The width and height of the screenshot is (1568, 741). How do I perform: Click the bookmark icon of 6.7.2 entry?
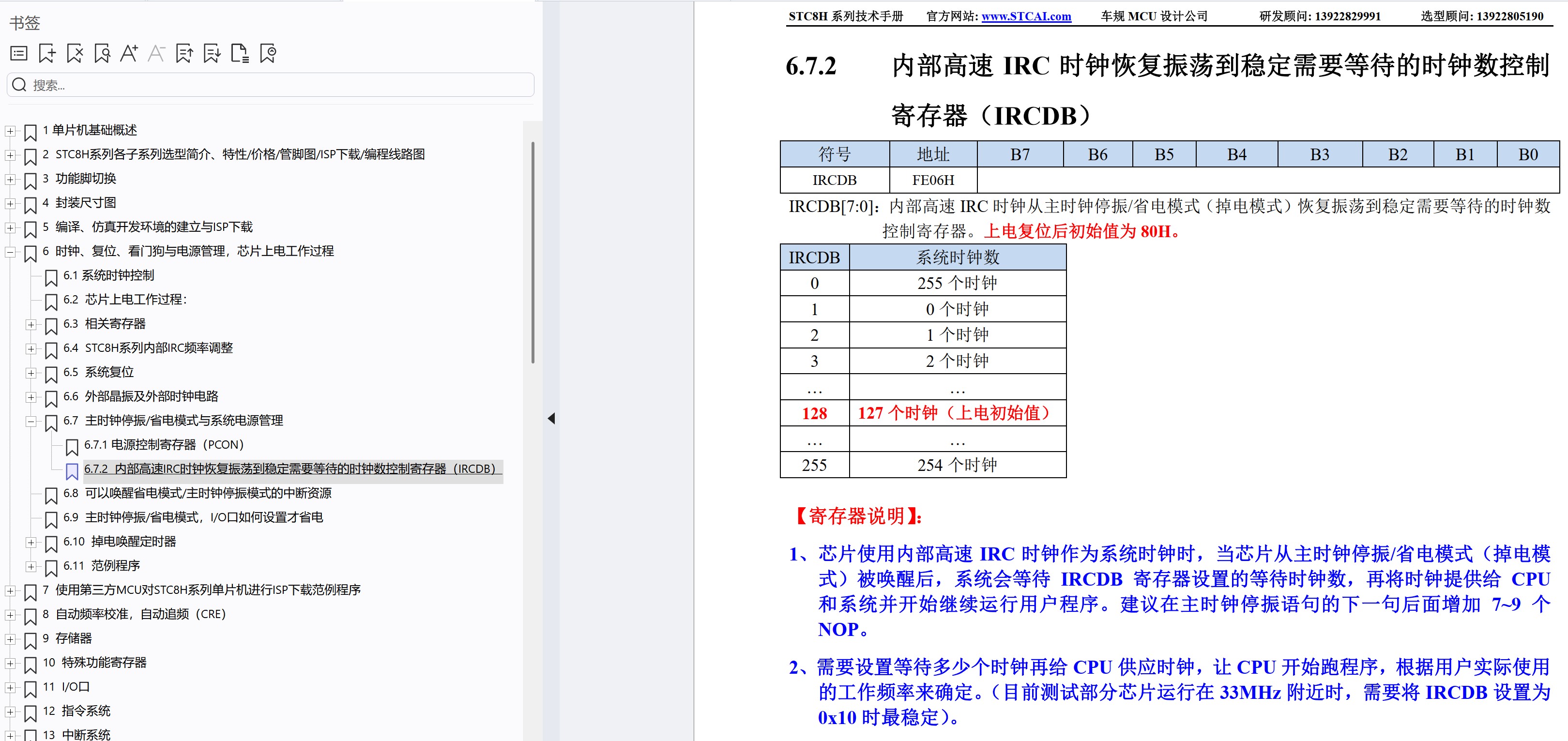click(x=72, y=471)
